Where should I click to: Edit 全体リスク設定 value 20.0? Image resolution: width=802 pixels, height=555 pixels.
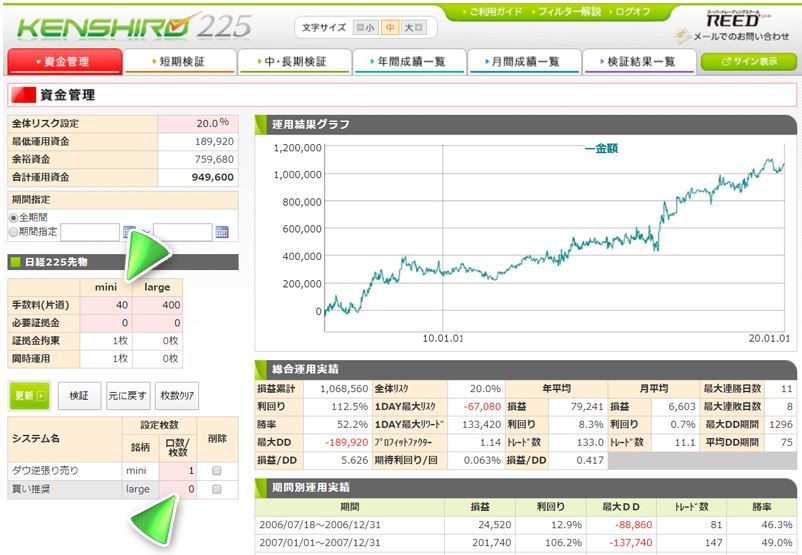pyautogui.click(x=198, y=123)
